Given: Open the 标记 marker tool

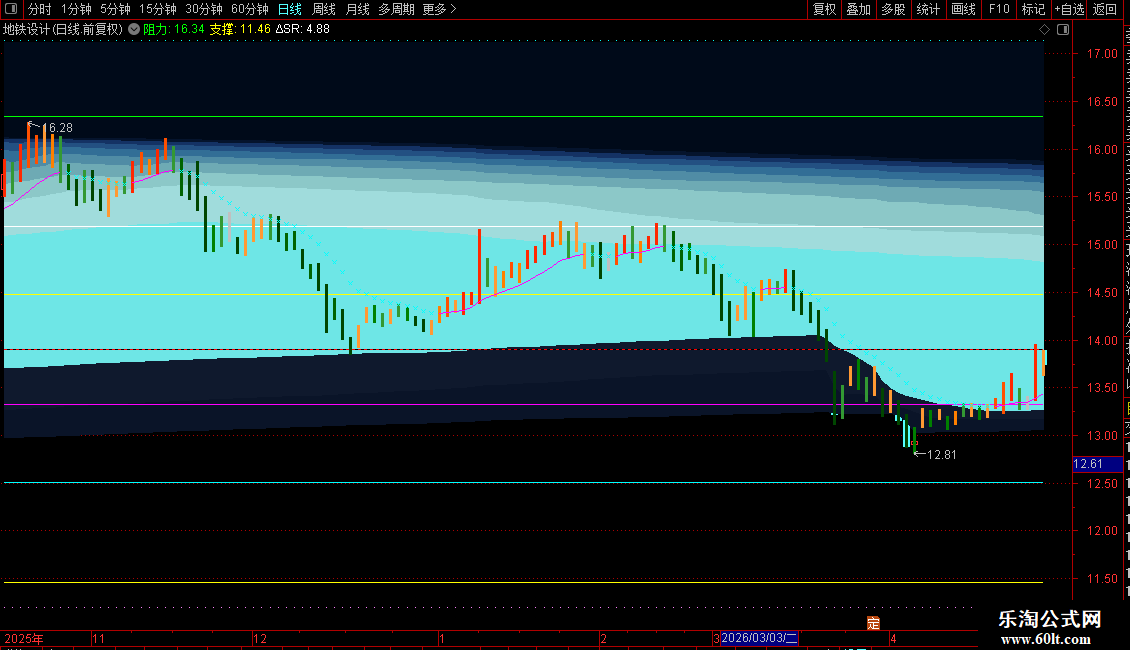Looking at the screenshot, I should [x=1033, y=9].
